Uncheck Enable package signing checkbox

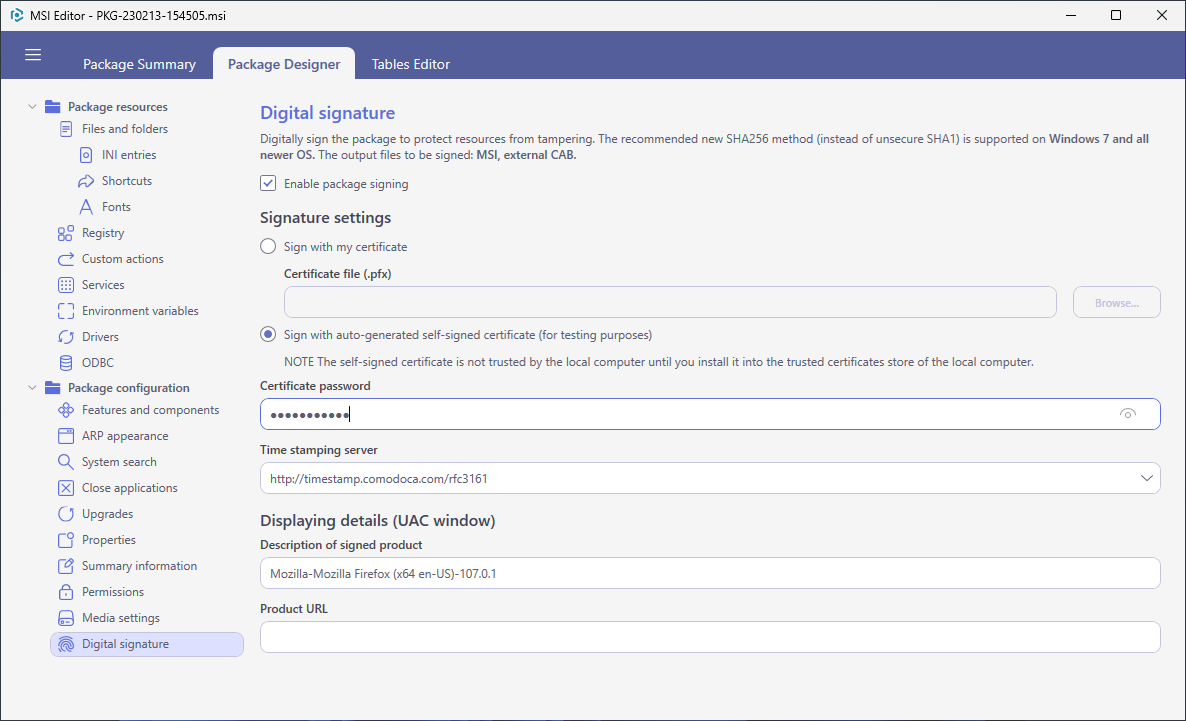tap(268, 183)
